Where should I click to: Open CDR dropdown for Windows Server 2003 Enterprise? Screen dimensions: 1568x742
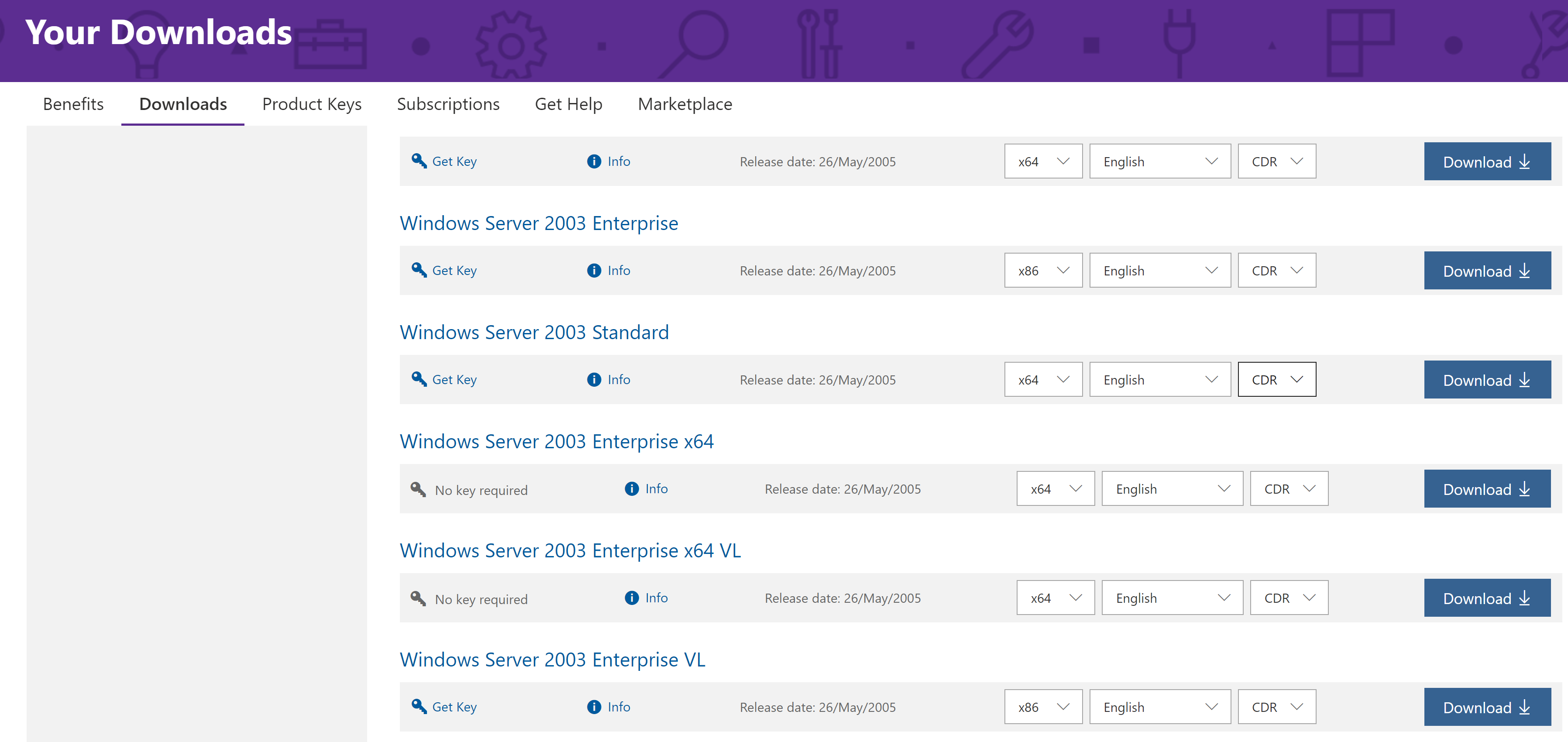[1277, 270]
